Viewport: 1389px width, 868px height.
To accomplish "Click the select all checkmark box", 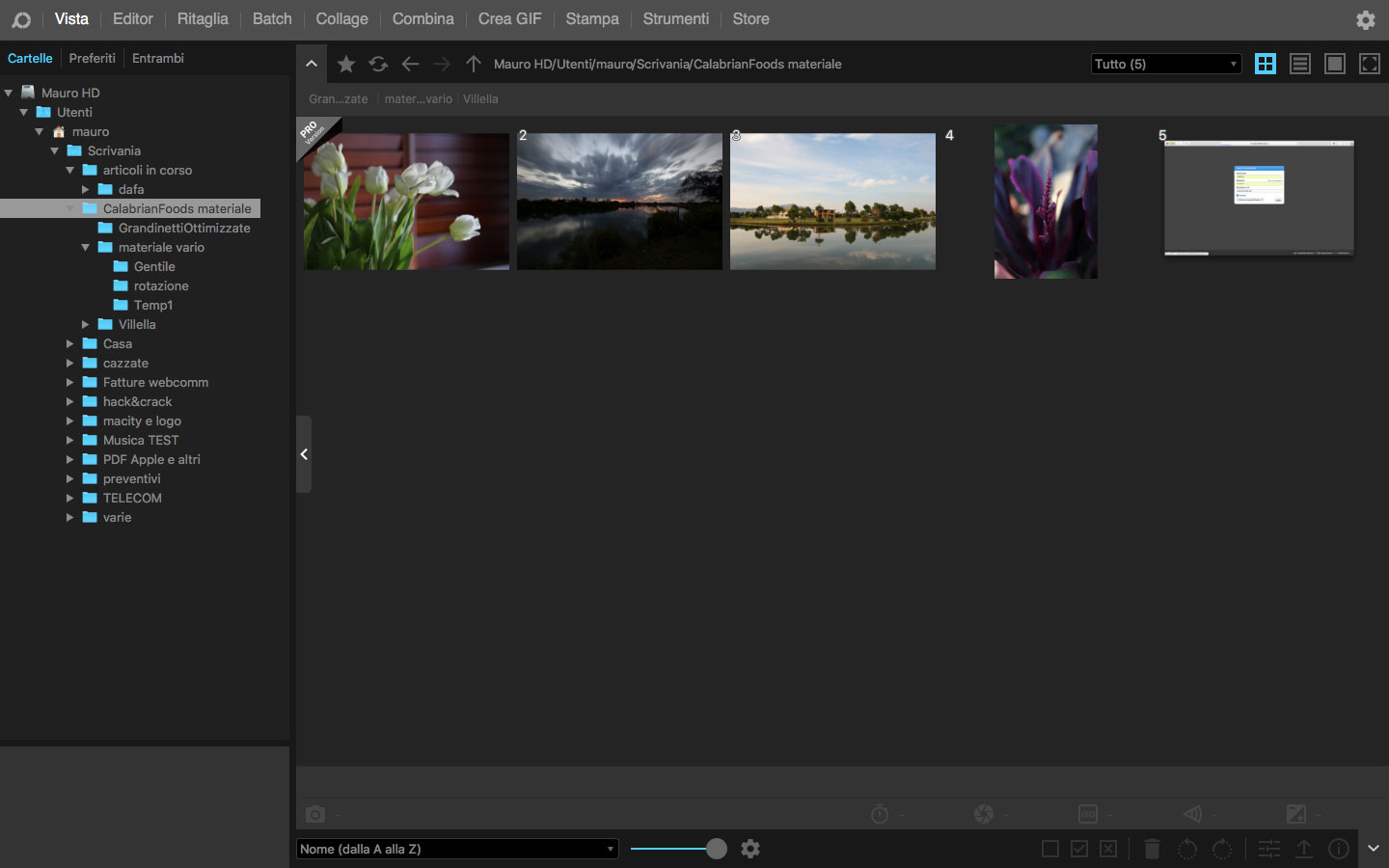I will click(1079, 849).
